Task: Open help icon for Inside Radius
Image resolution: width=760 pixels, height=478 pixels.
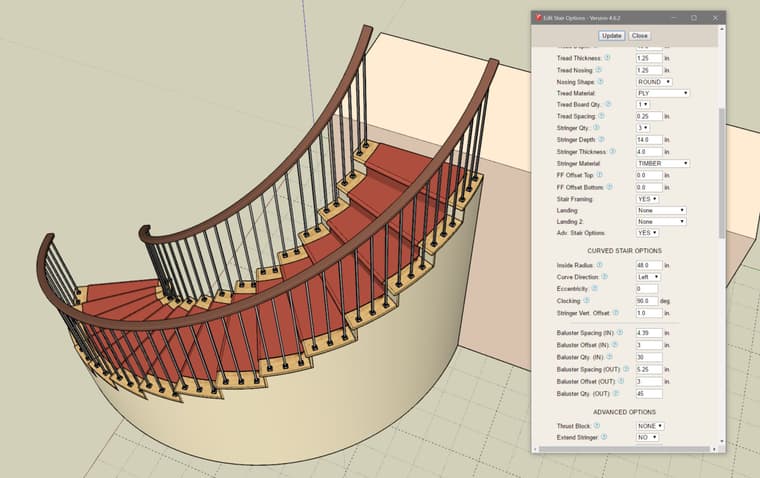Action: click(x=600, y=265)
